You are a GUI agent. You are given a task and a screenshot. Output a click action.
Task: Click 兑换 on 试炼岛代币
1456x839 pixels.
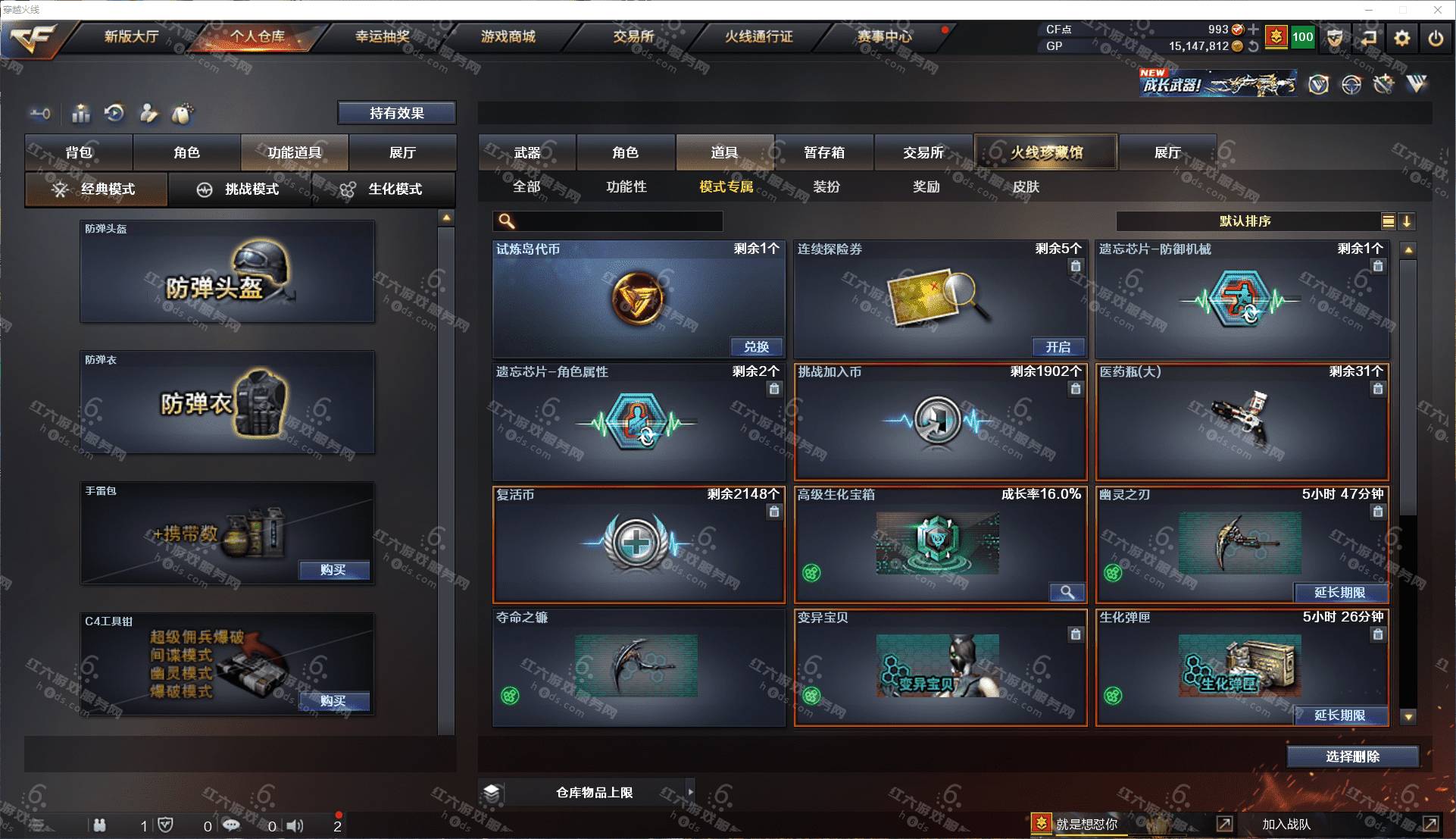pos(756,346)
